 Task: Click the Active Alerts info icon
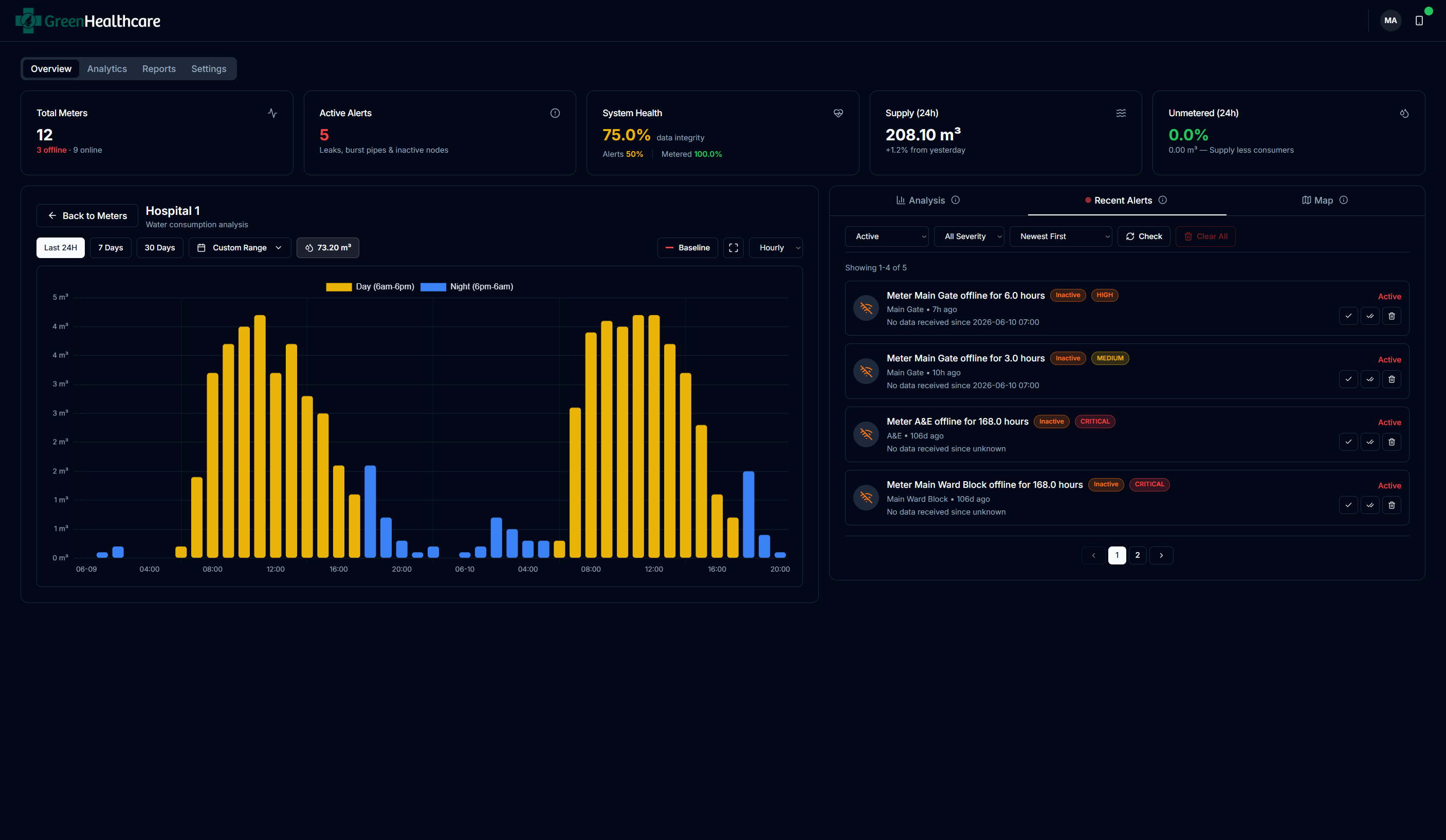(555, 113)
